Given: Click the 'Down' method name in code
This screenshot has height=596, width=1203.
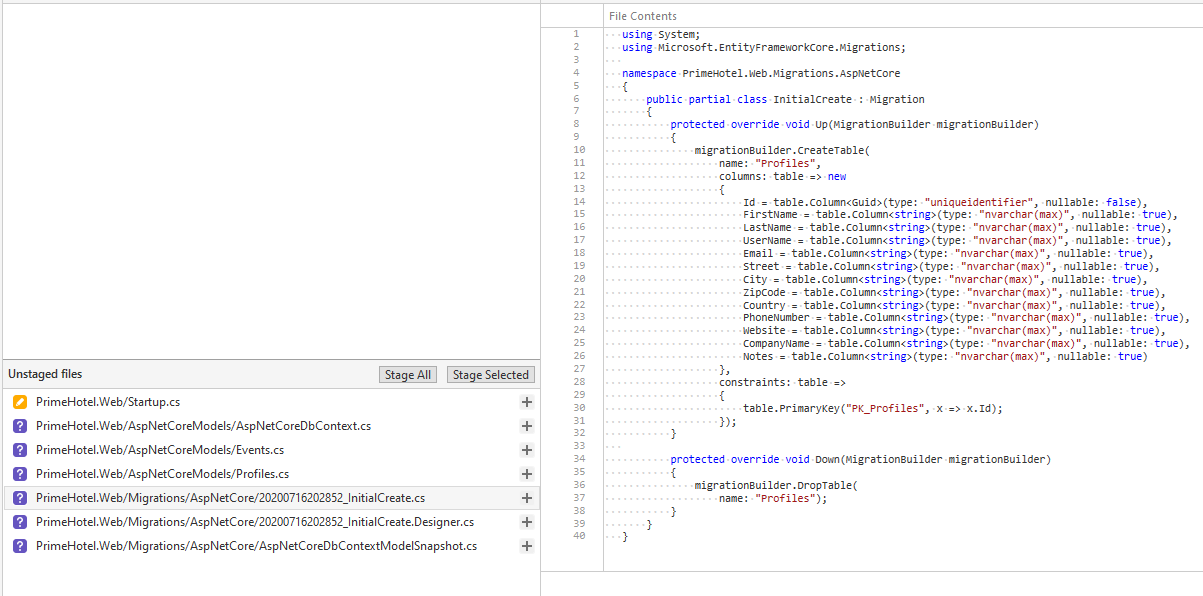Looking at the screenshot, I should [827, 459].
